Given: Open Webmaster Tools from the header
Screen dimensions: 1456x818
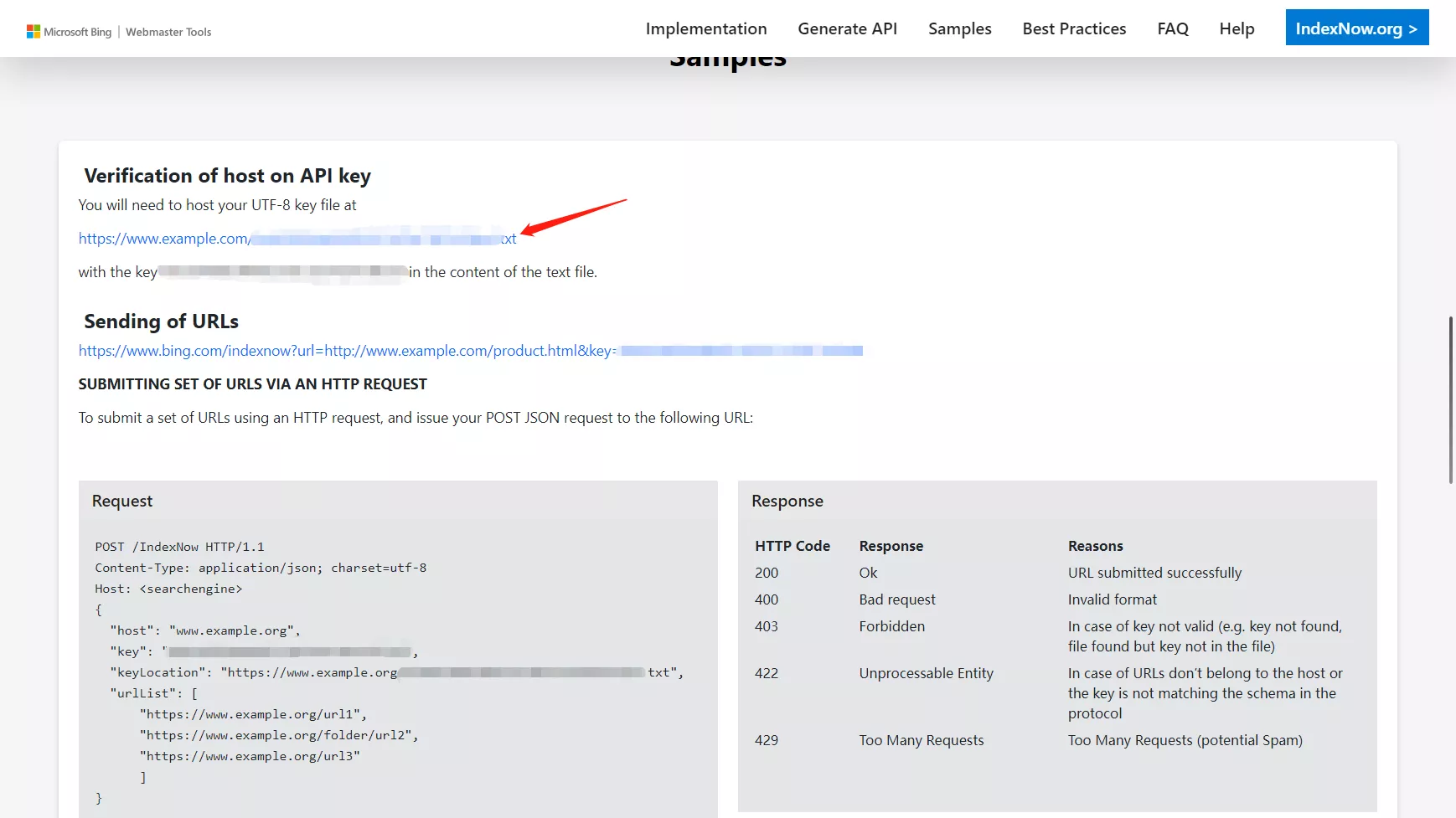Looking at the screenshot, I should (x=168, y=32).
